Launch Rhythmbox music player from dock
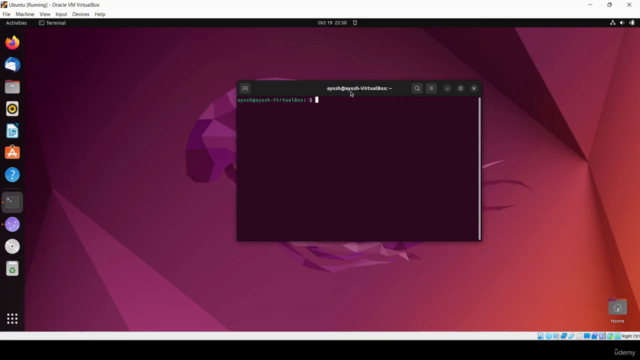The image size is (640, 360). pyautogui.click(x=12, y=109)
